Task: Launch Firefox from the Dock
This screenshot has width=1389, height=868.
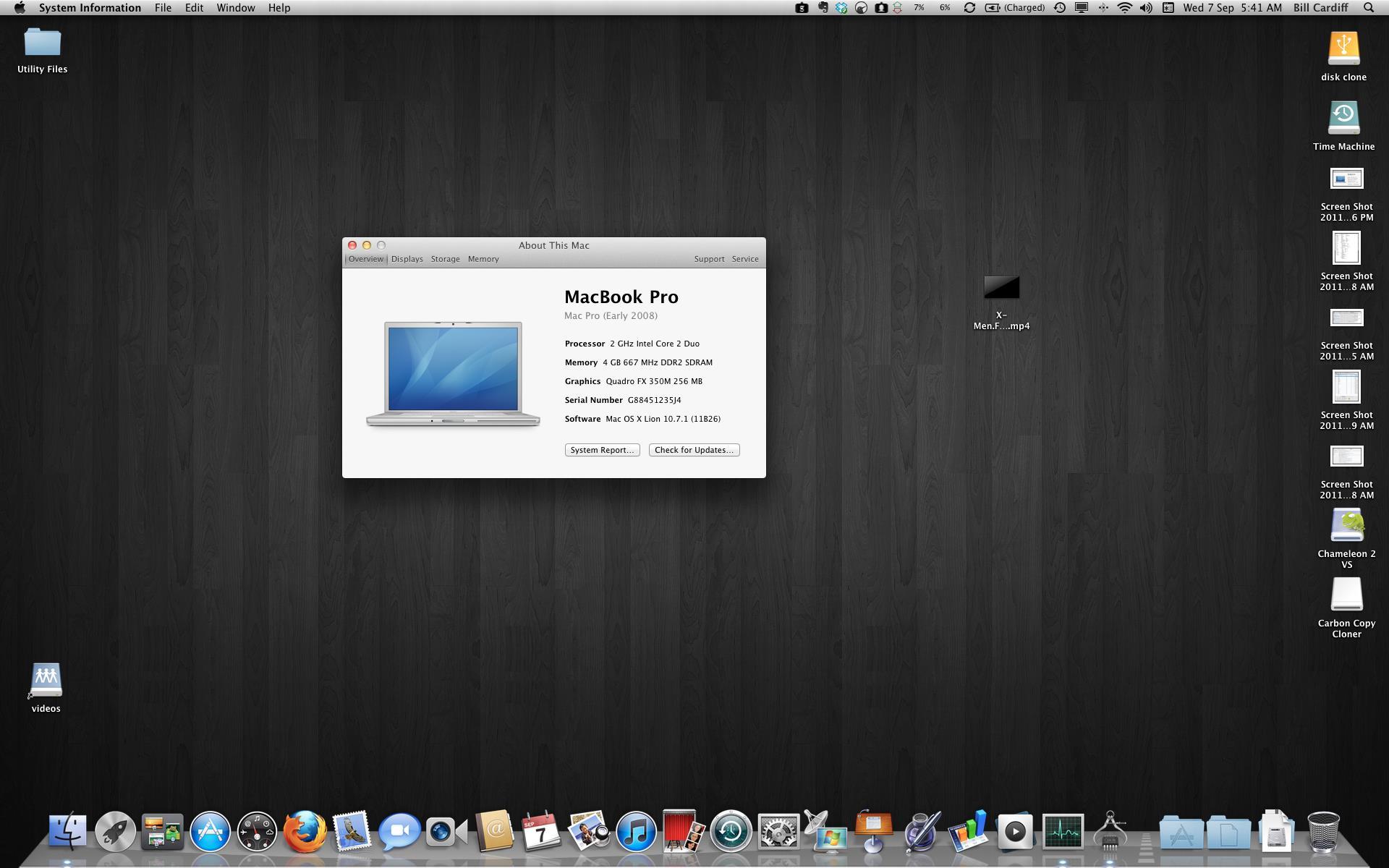Action: (304, 832)
